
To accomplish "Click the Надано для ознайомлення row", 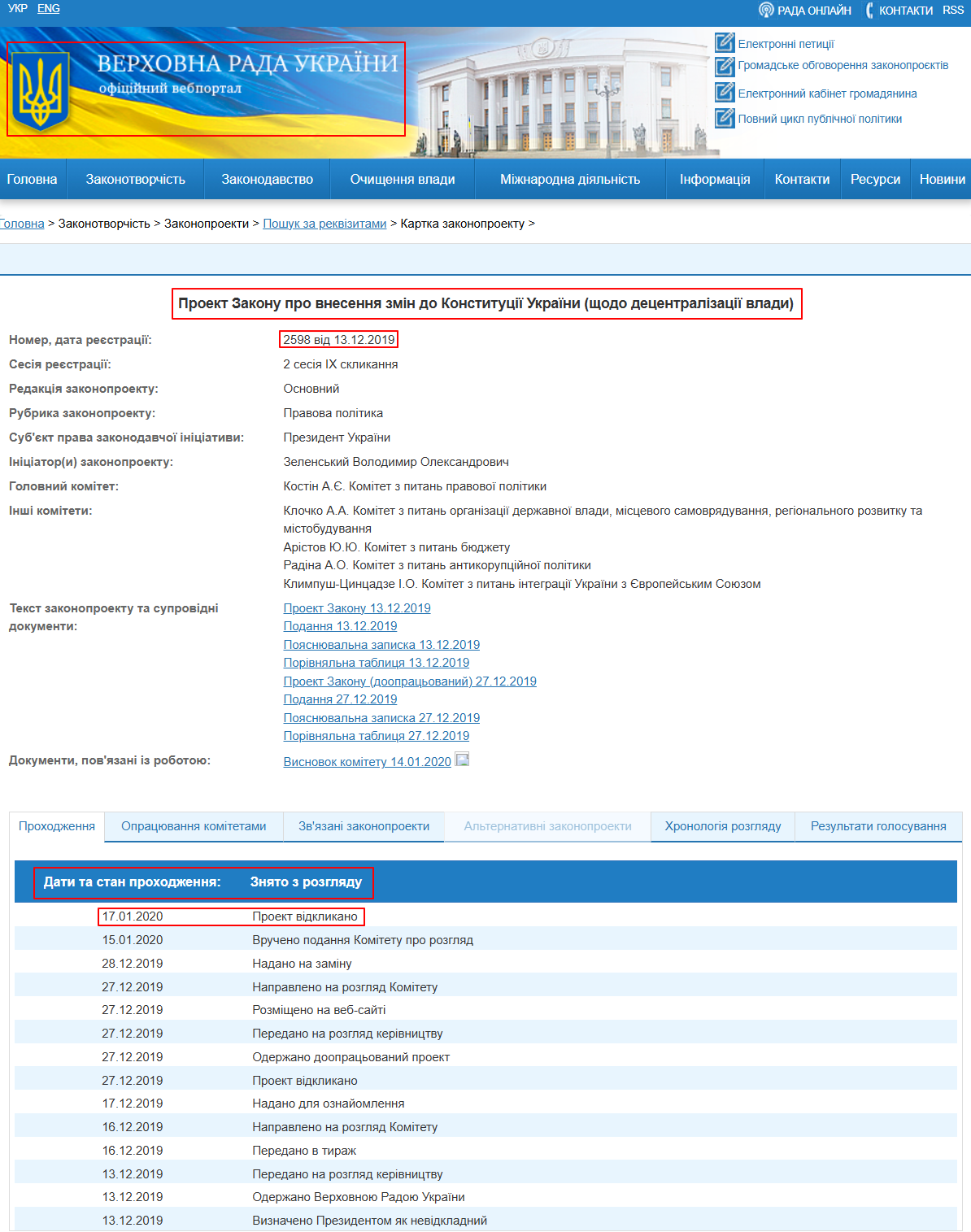I will pyautogui.click(x=485, y=1104).
